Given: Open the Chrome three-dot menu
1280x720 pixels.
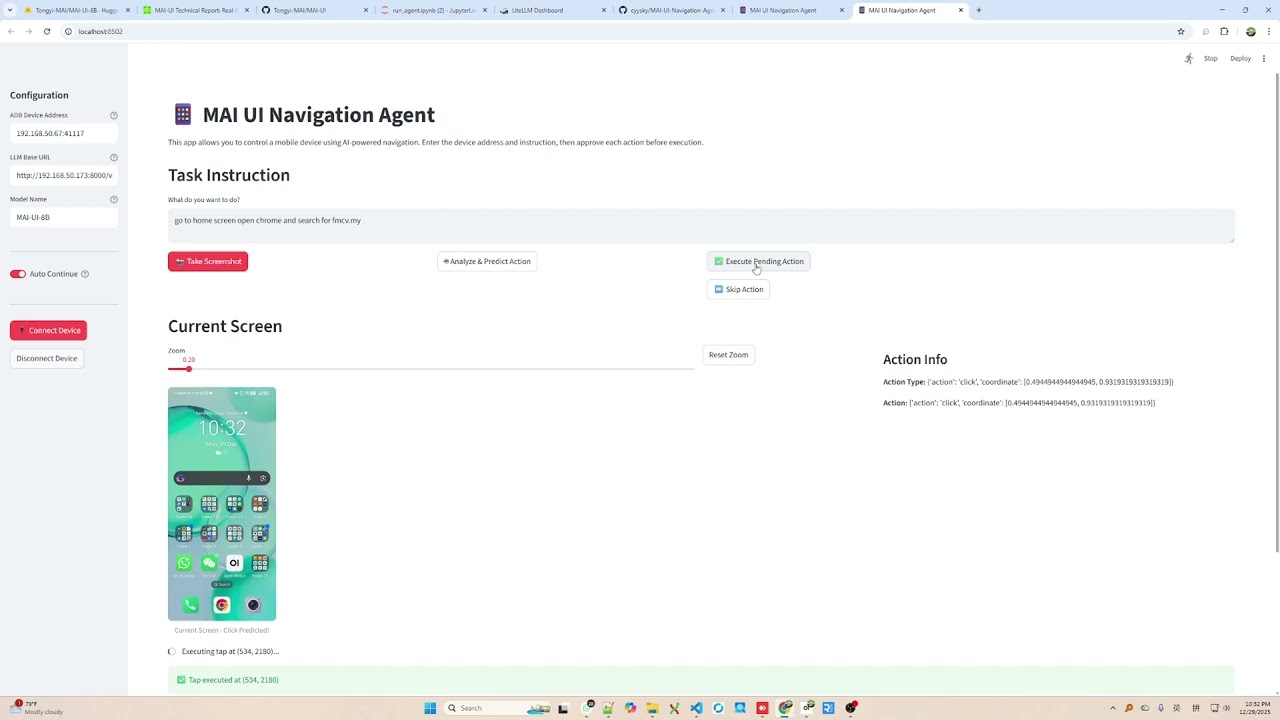Looking at the screenshot, I should pos(1268,31).
